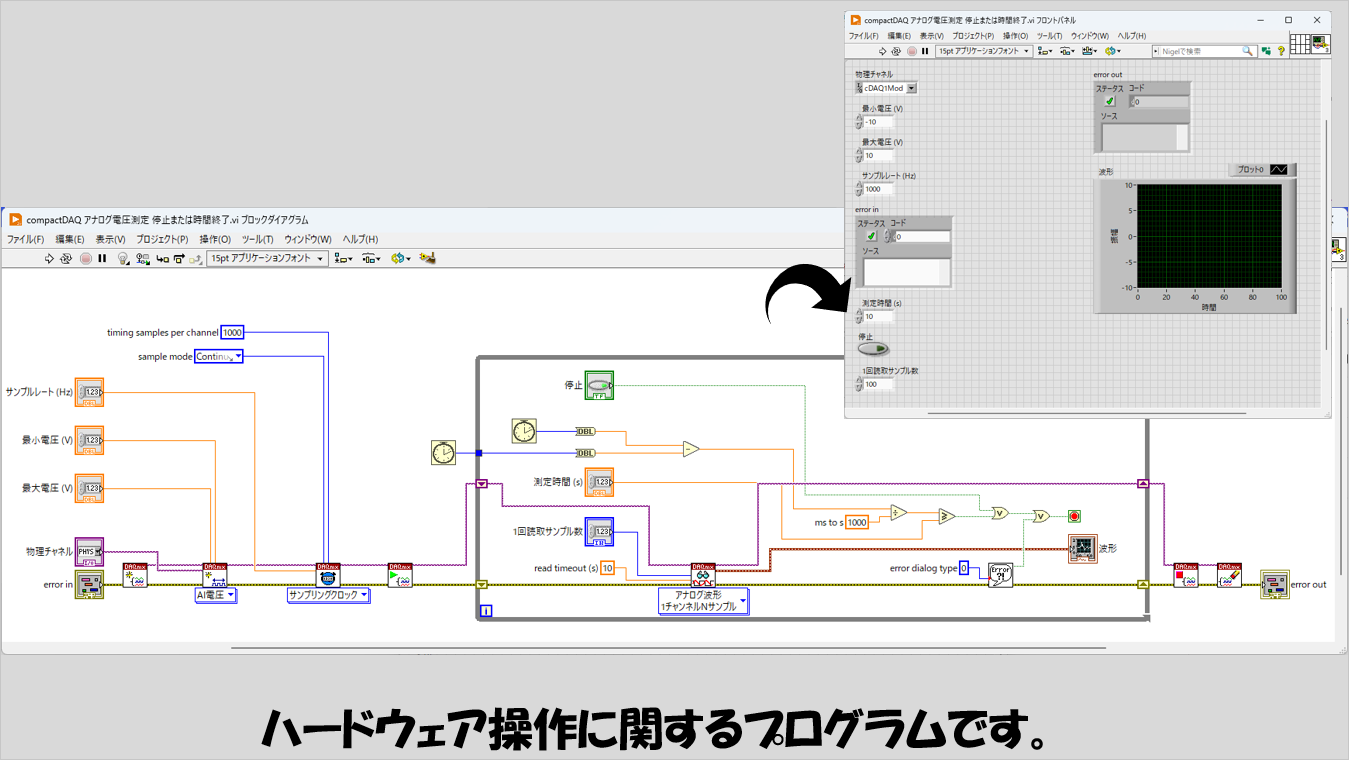Open Reorder dropdown in front panel toolbar
Image resolution: width=1349 pixels, height=760 pixels.
click(x=1113, y=51)
